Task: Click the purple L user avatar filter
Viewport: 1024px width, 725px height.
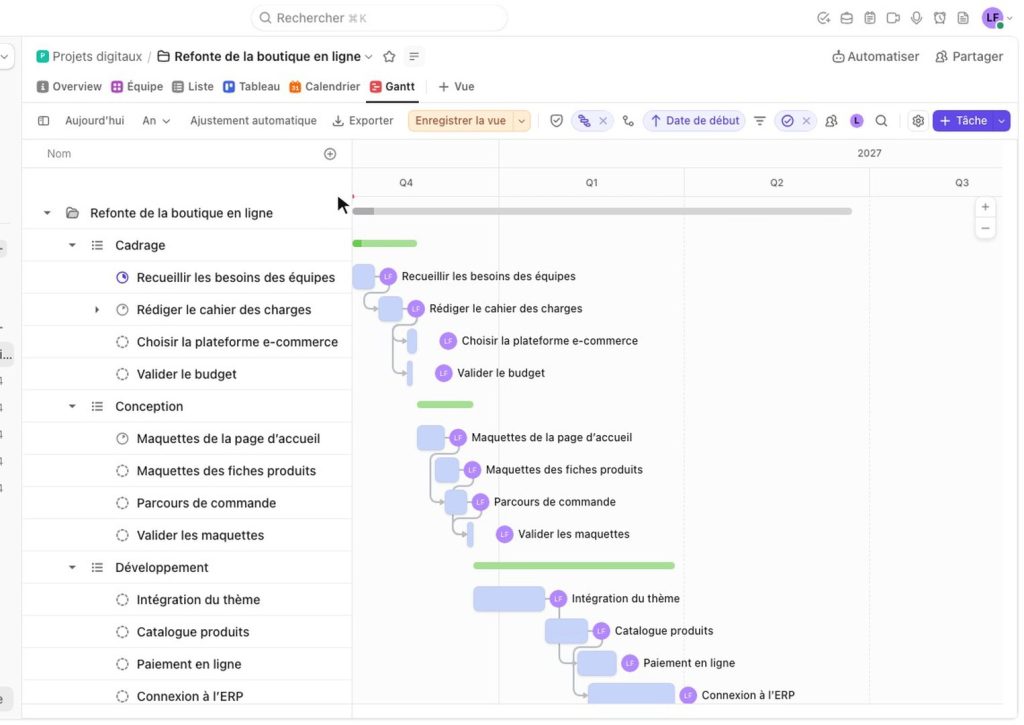Action: tap(857, 121)
